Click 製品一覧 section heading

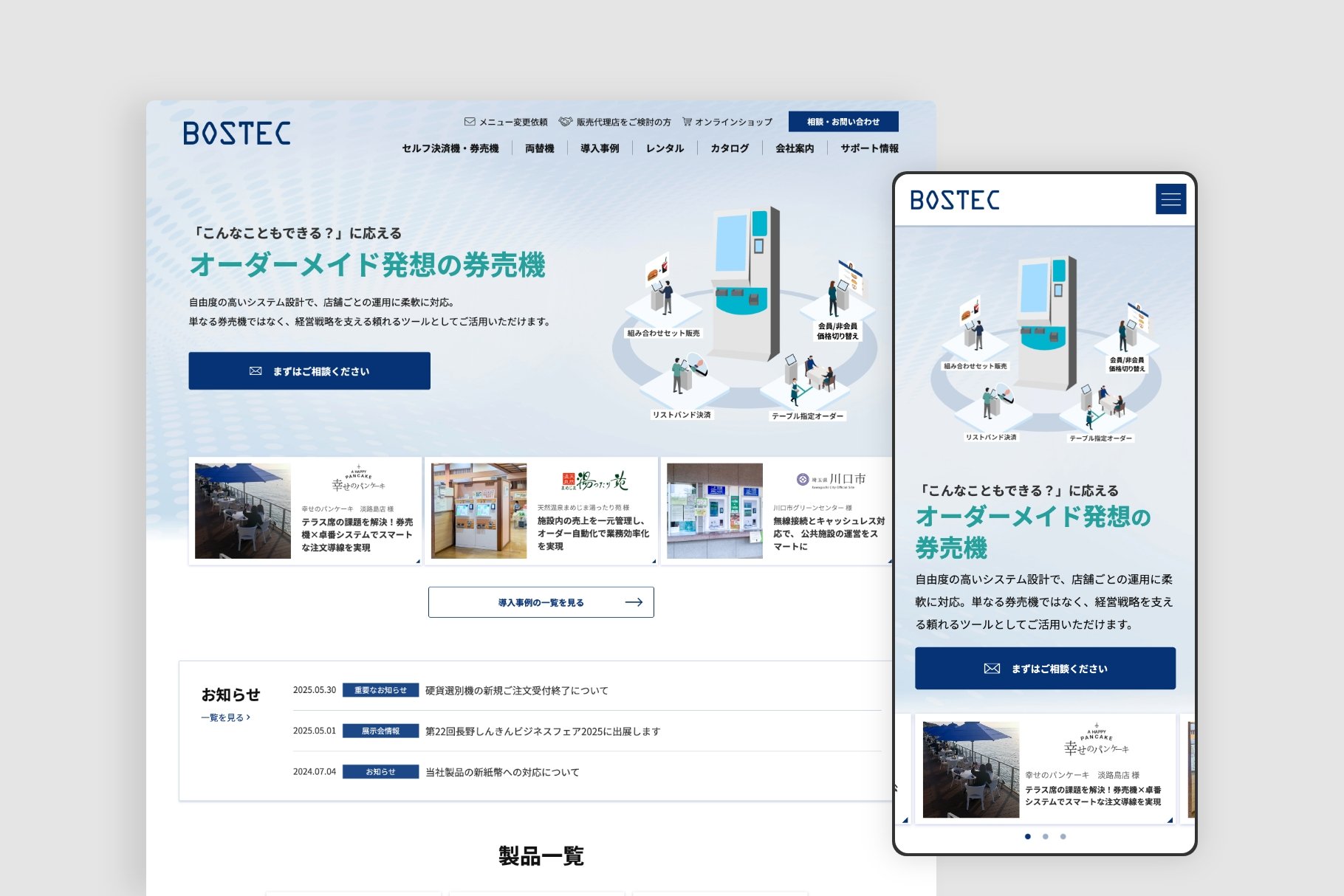pos(541,856)
